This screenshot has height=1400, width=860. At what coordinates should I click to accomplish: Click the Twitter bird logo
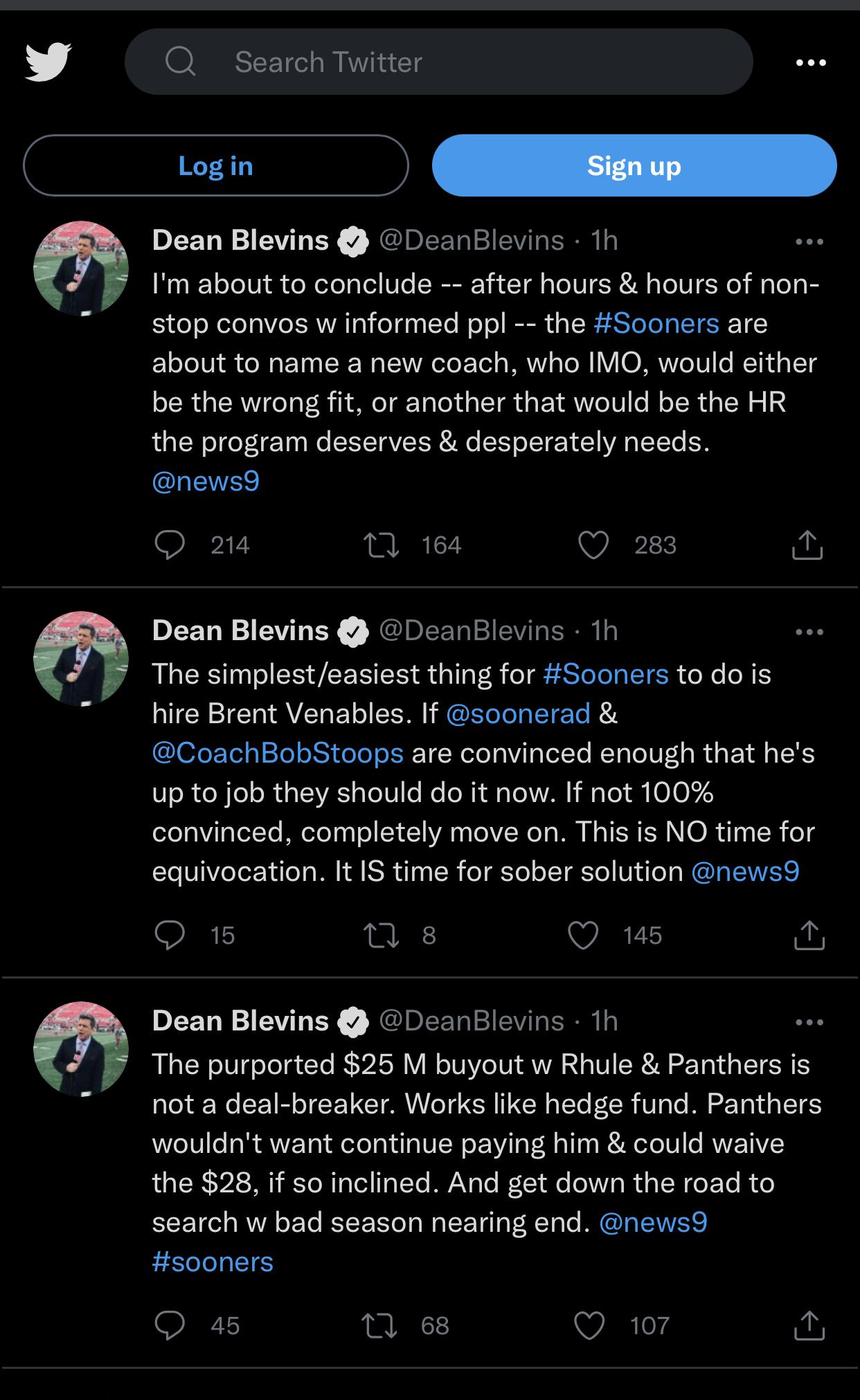(x=48, y=62)
